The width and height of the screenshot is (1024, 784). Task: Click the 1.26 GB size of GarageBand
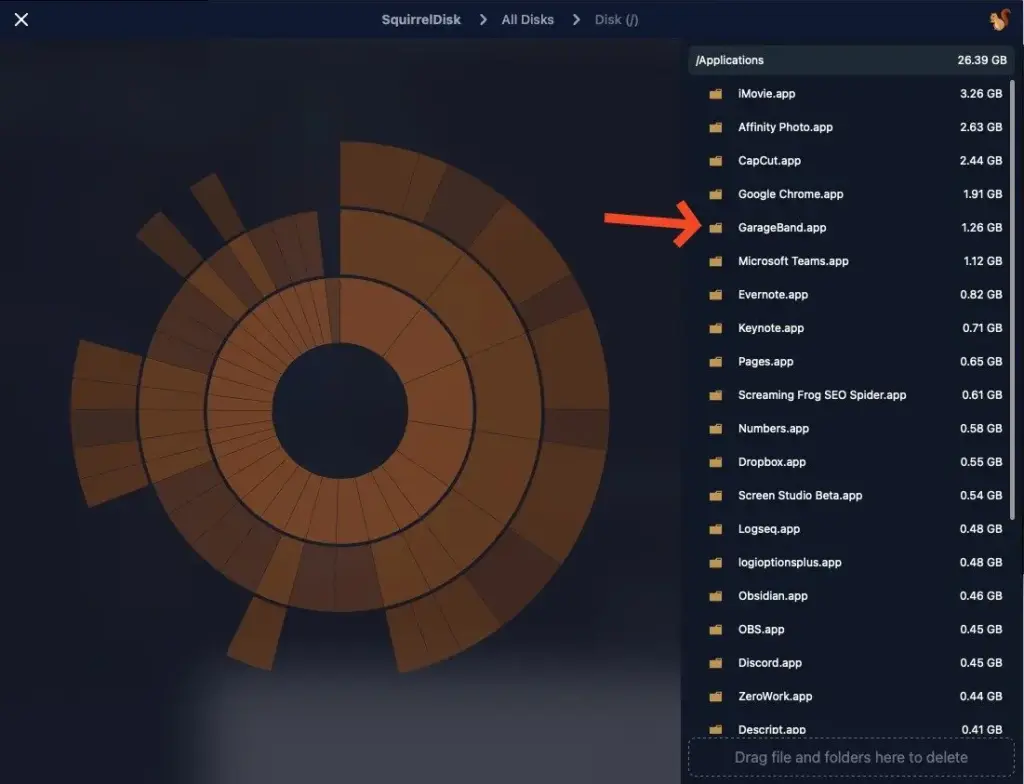pos(982,227)
